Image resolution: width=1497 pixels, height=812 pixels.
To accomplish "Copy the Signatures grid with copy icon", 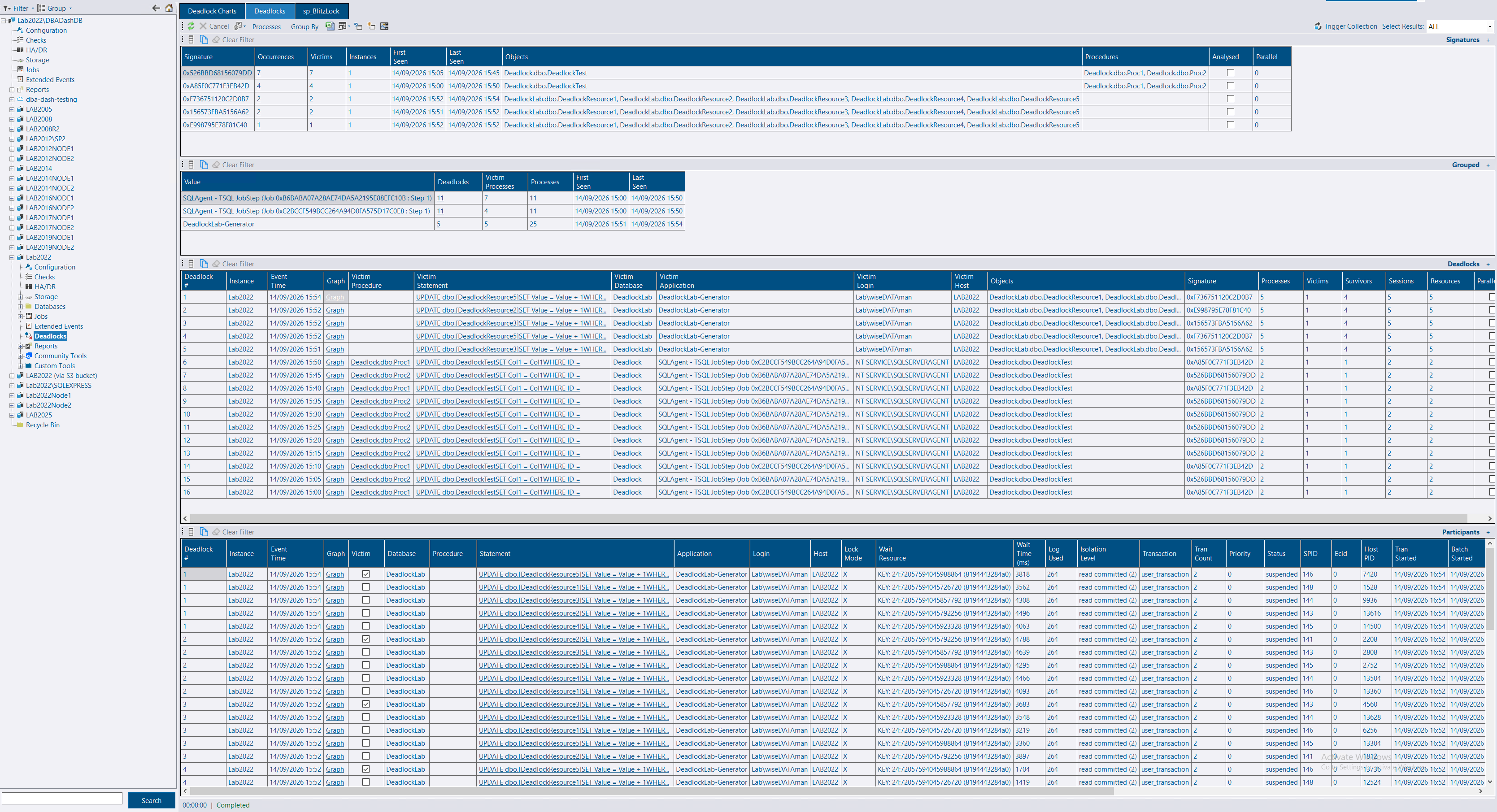I will tap(204, 39).
